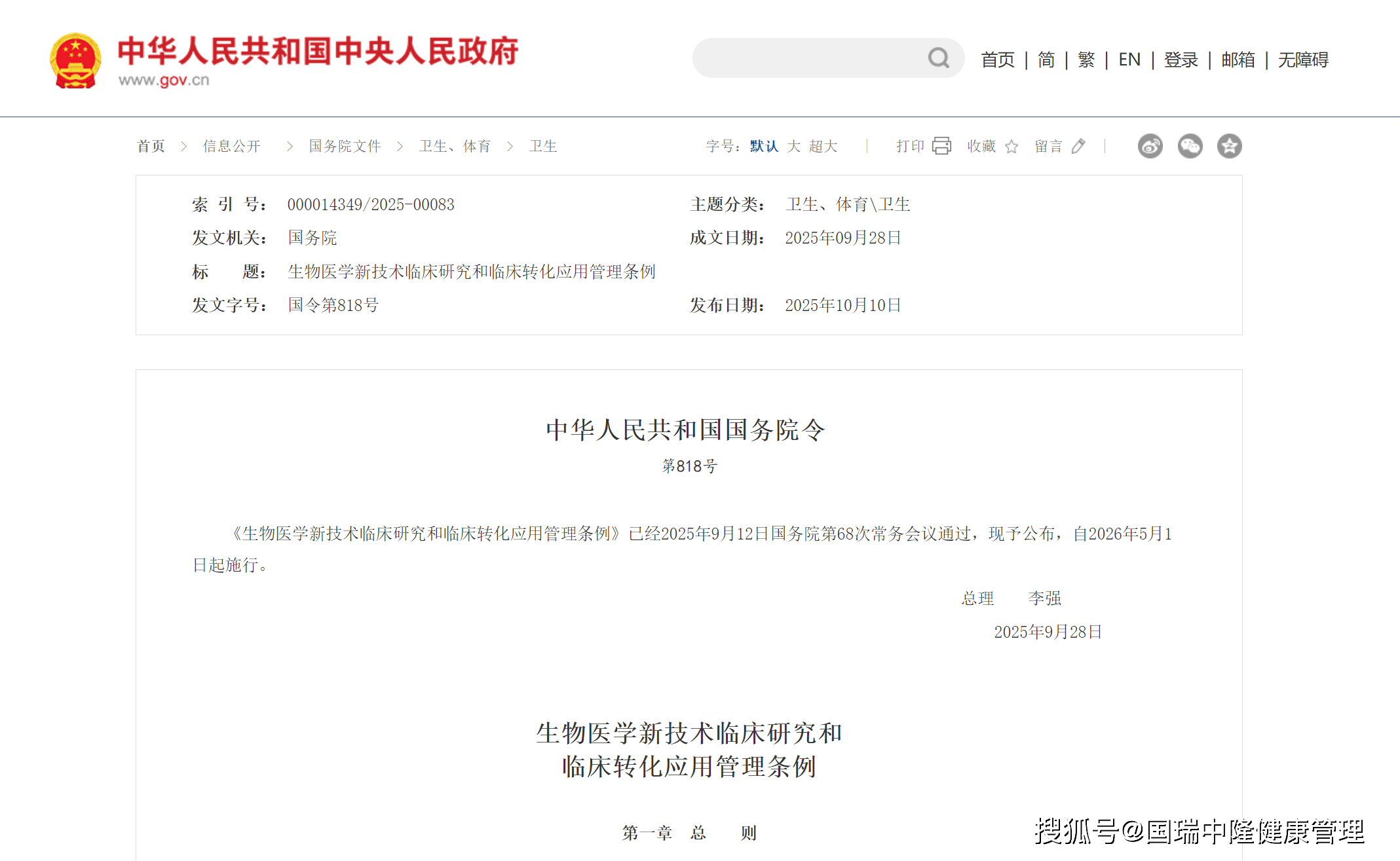Share via the WeChat icon
This screenshot has height=861, width=1400.
coord(1190,146)
